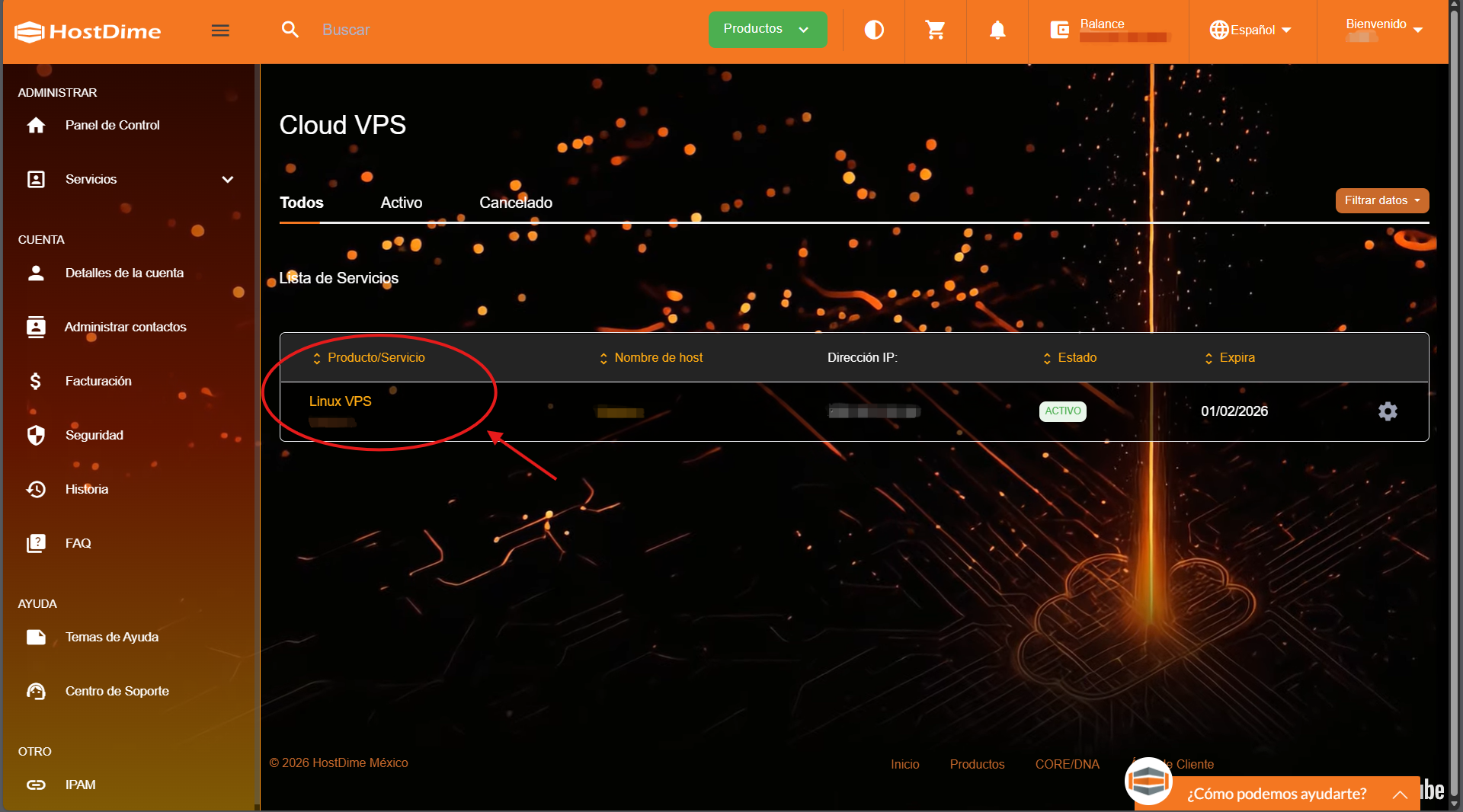The width and height of the screenshot is (1463, 812).
Task: Click the Facturación dollar icon
Action: tap(36, 381)
